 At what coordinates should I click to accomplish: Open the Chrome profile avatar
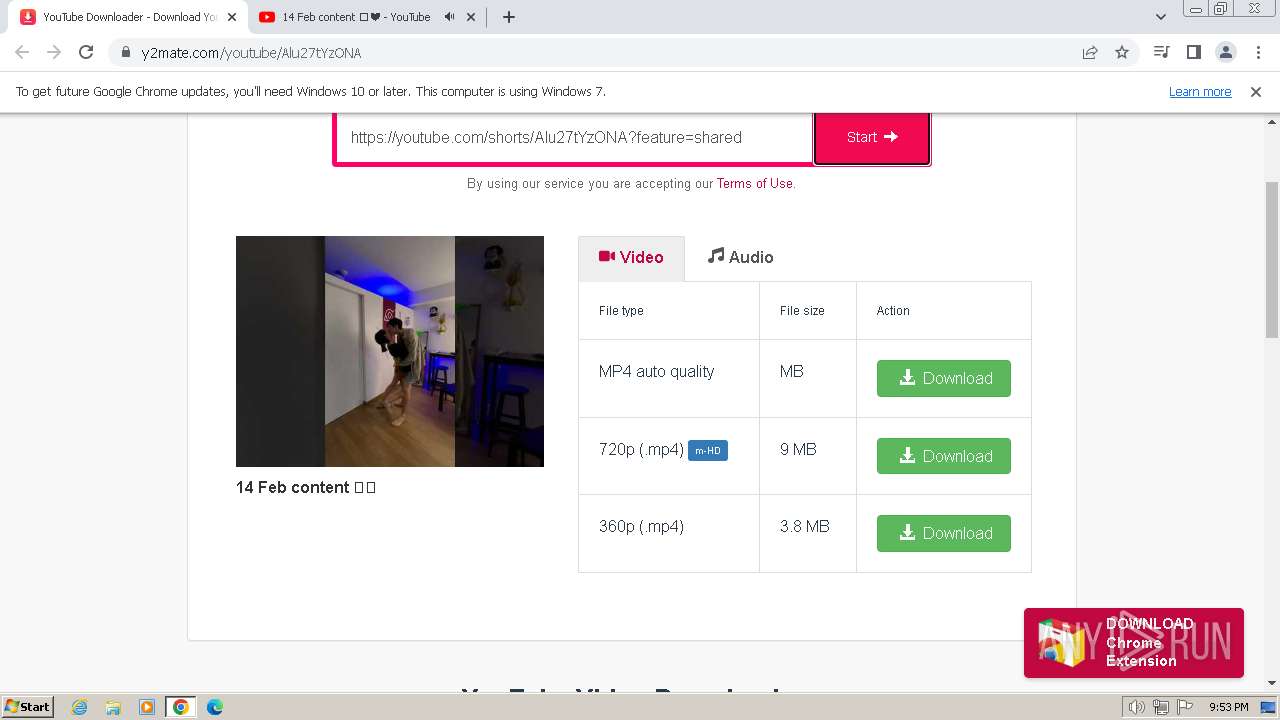1225,53
